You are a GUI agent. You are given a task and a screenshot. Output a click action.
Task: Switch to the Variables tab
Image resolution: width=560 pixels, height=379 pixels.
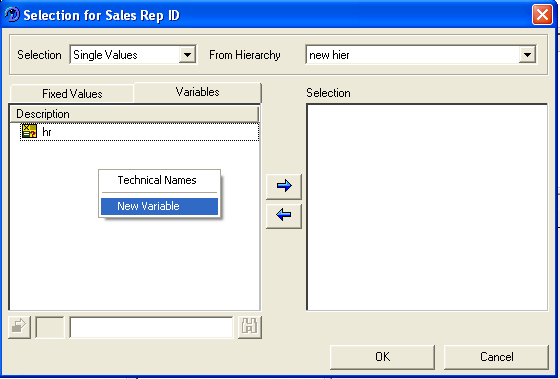coord(198,92)
